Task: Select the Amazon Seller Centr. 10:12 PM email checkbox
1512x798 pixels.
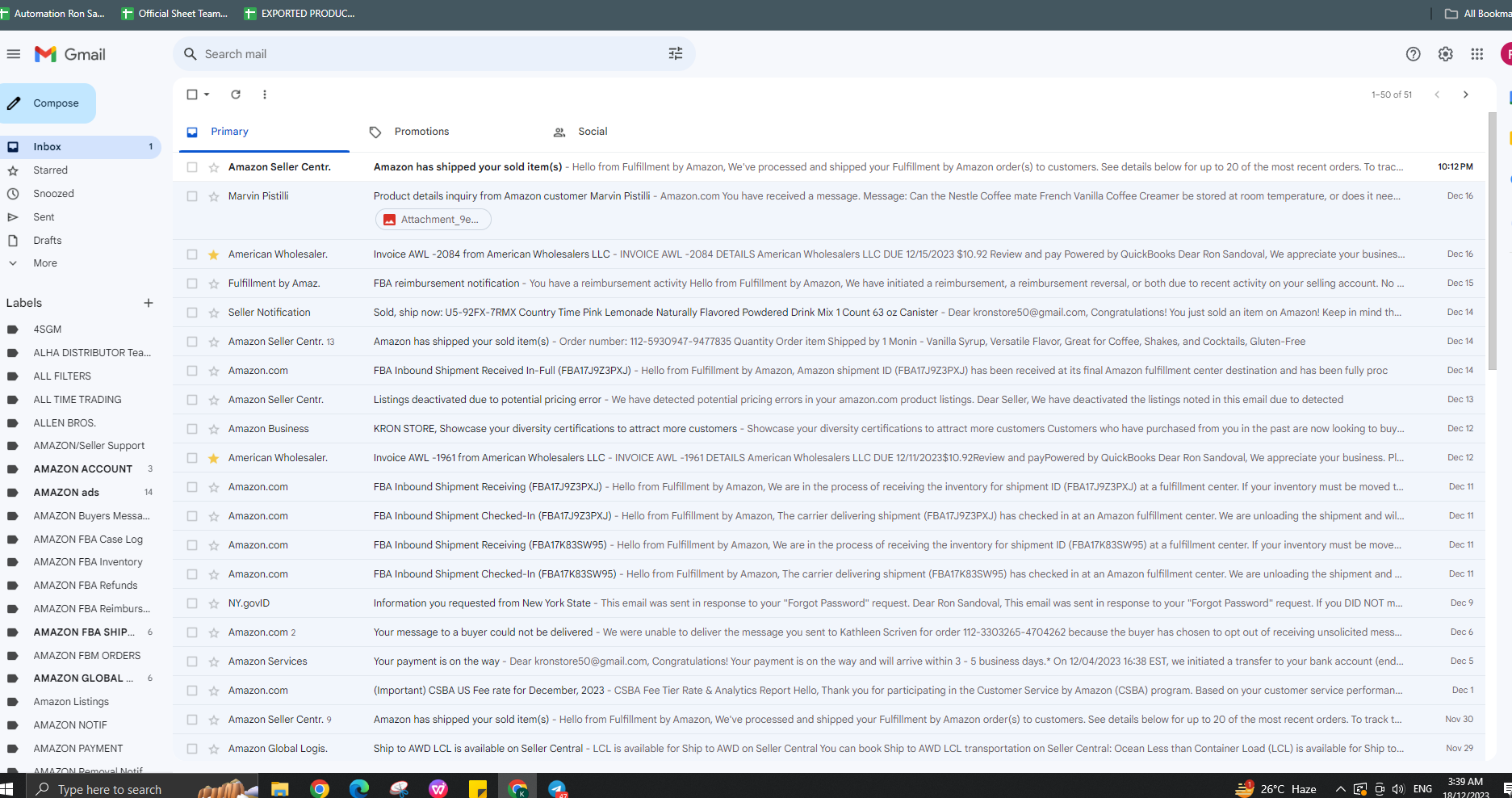Action: pyautogui.click(x=192, y=167)
